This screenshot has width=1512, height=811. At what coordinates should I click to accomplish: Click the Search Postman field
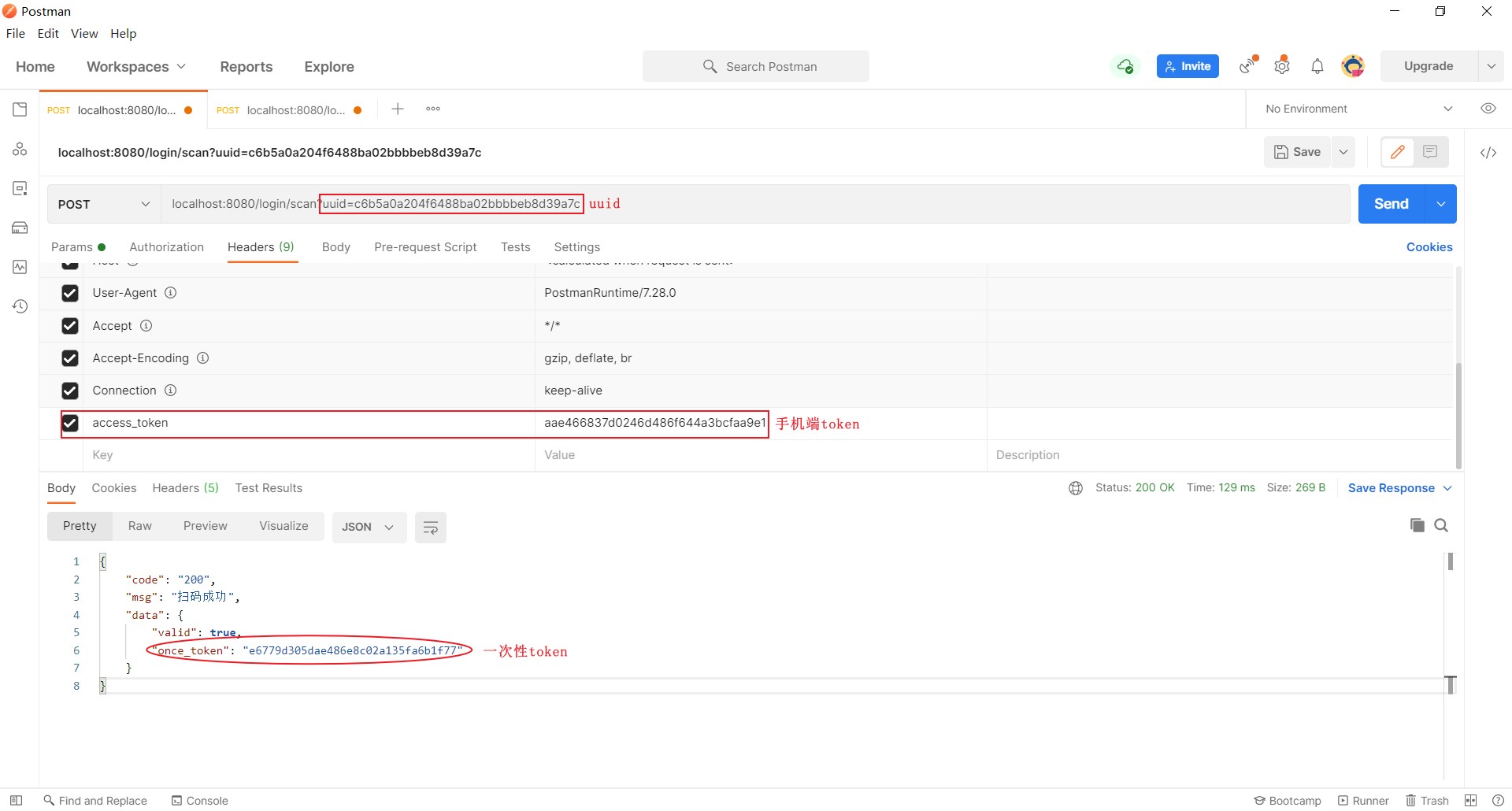756,67
